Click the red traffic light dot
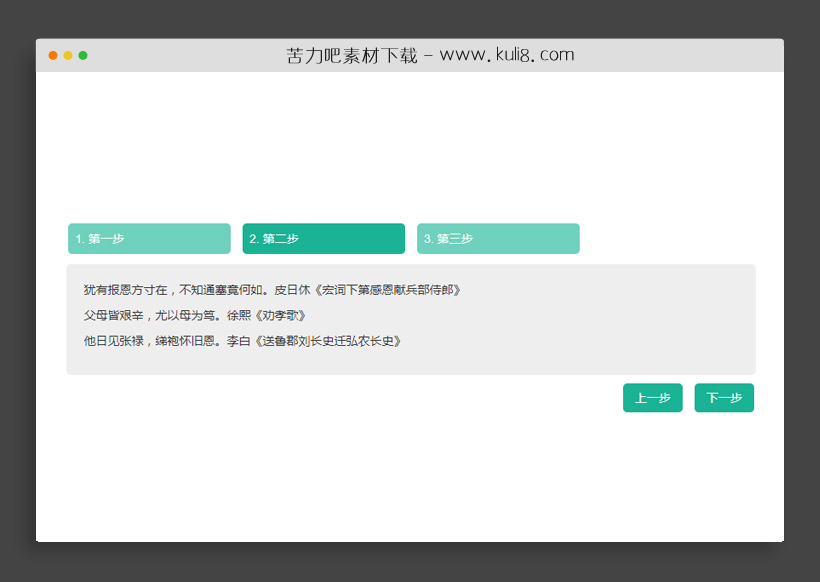 pyautogui.click(x=52, y=56)
